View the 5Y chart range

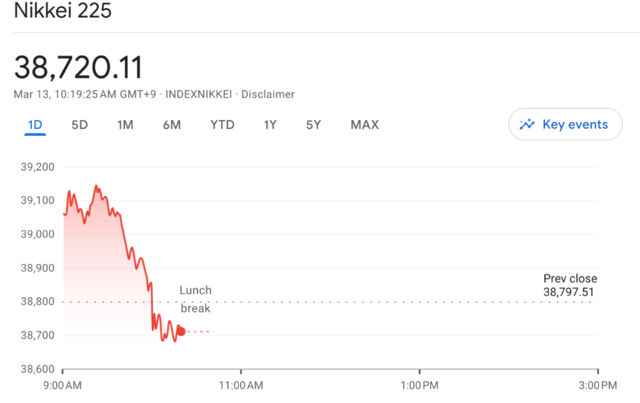(x=314, y=125)
